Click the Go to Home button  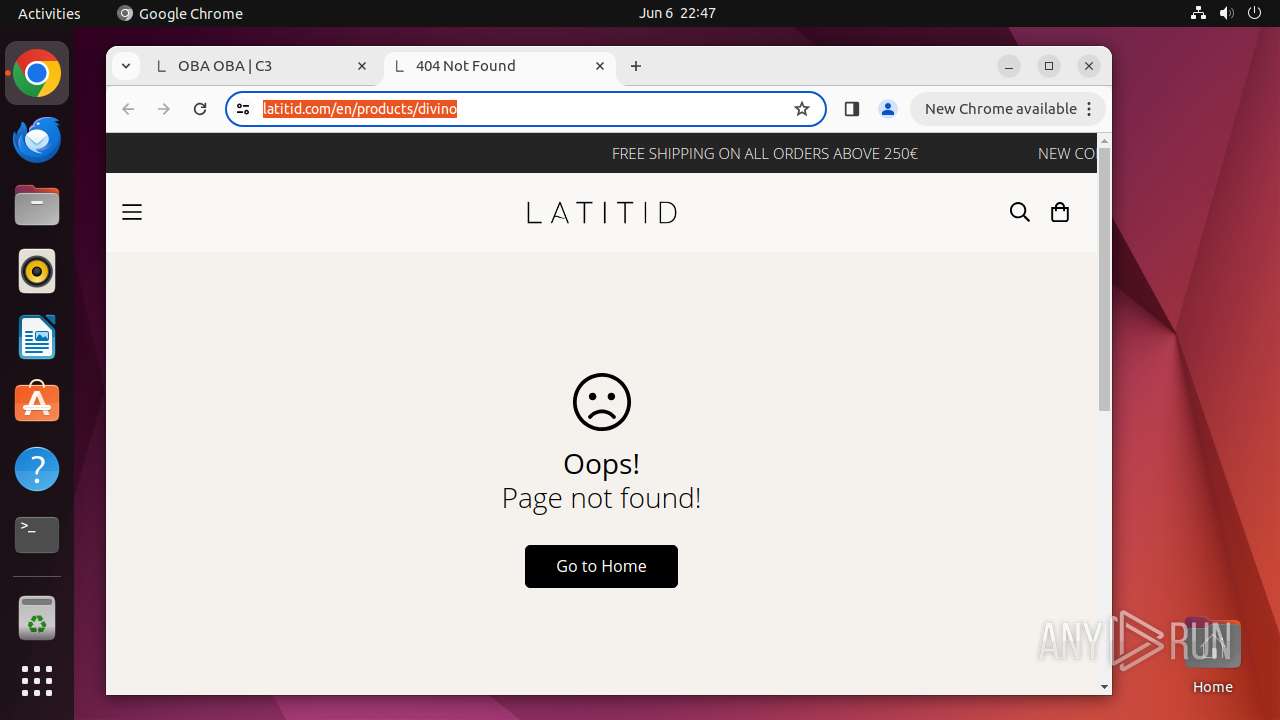point(601,566)
